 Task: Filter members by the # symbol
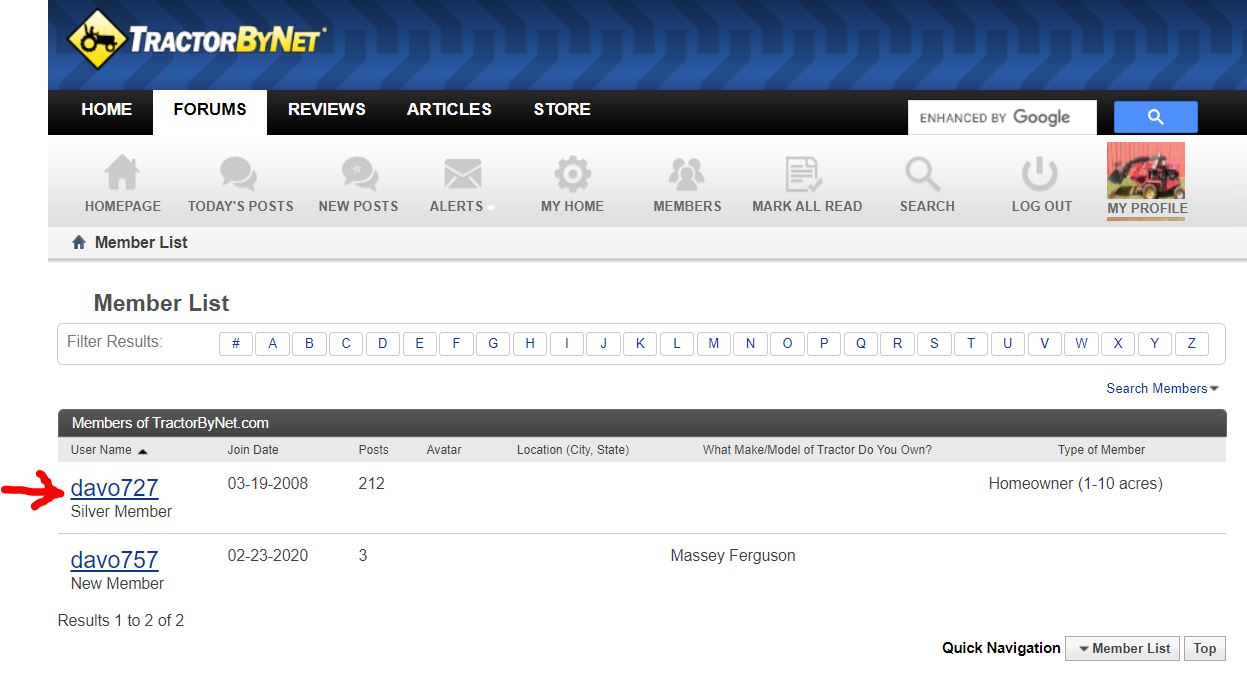point(236,344)
